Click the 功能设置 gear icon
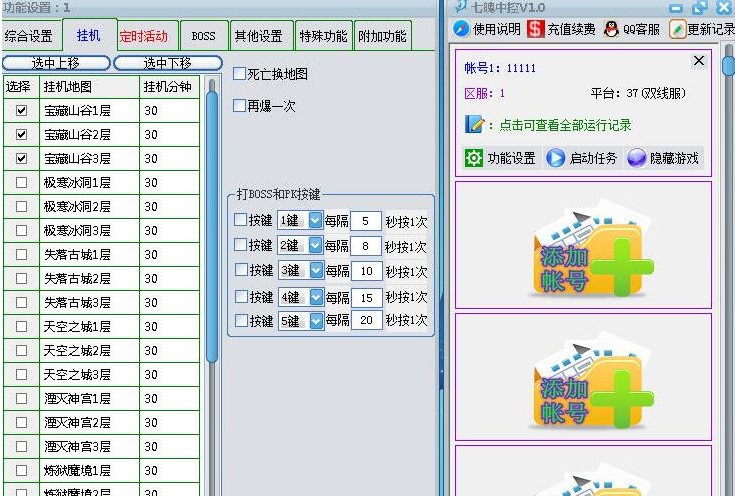 pos(473,158)
